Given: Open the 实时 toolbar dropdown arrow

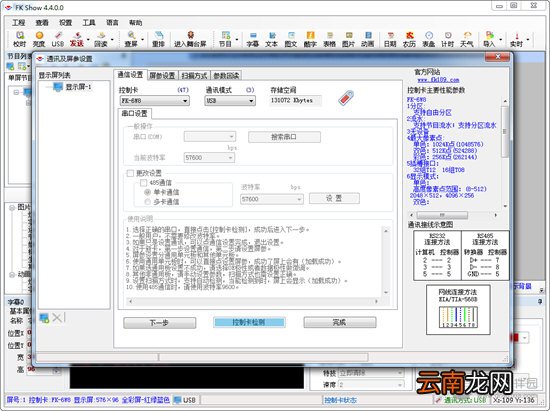Looking at the screenshot, I should pos(528,39).
